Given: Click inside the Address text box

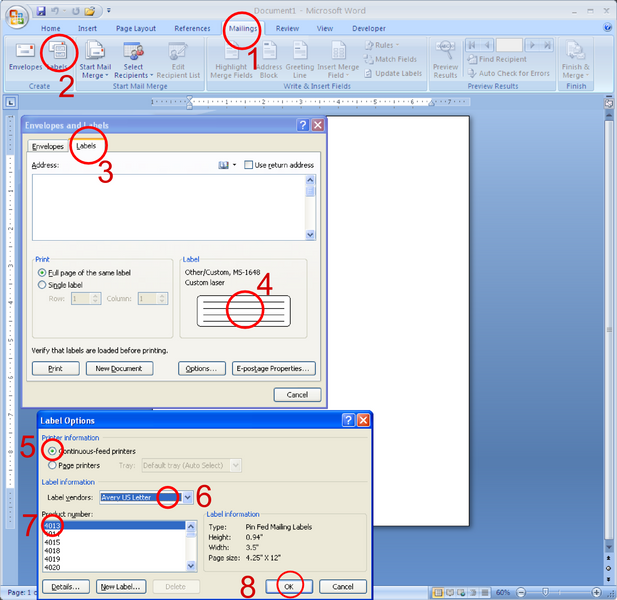Looking at the screenshot, I should tap(169, 207).
